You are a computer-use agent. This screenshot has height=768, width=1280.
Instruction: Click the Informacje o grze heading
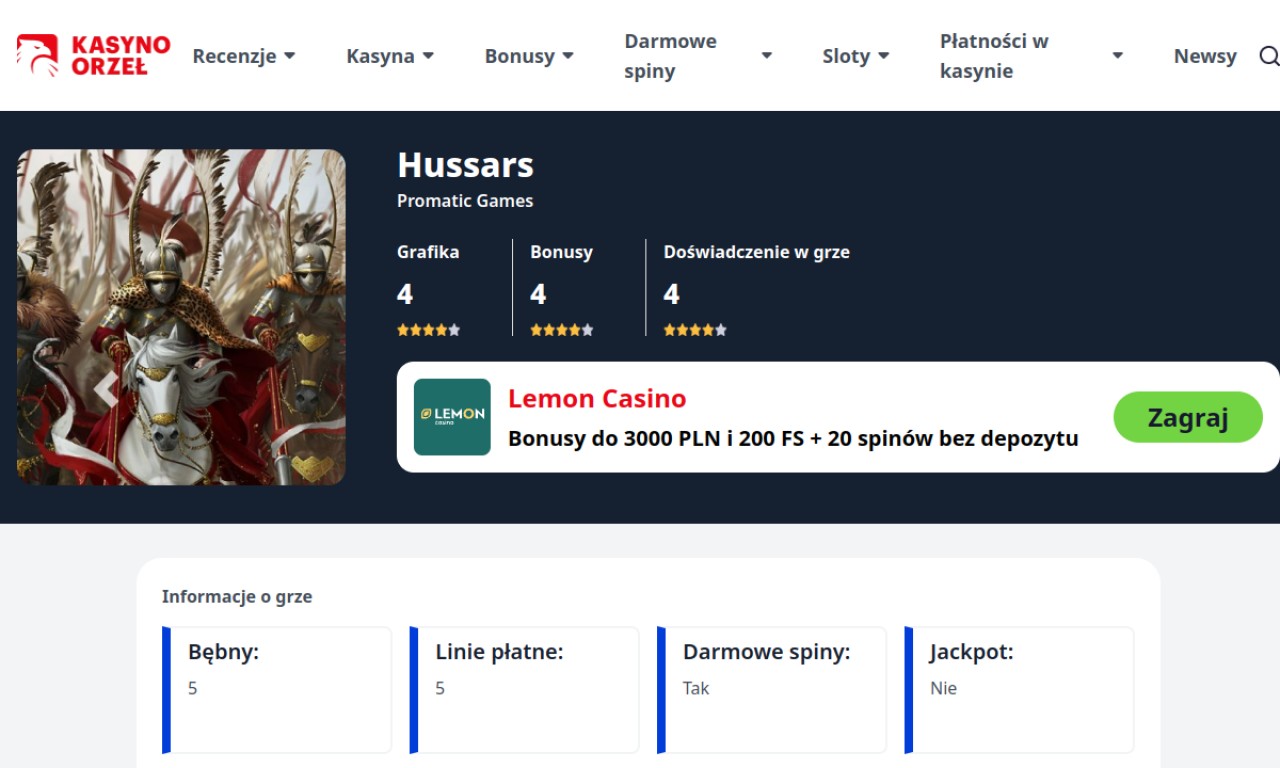(237, 597)
